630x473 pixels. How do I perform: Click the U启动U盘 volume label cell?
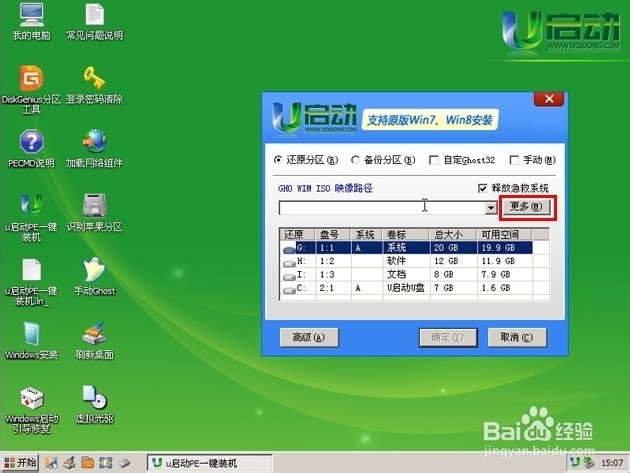tap(405, 288)
